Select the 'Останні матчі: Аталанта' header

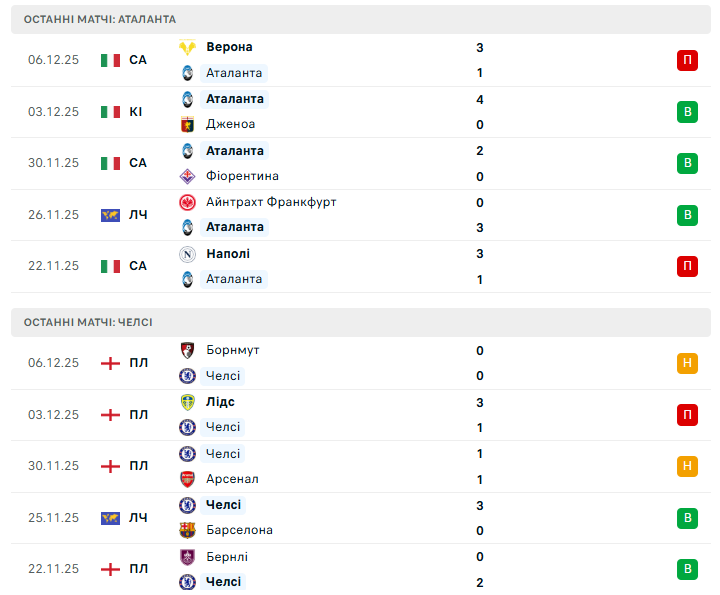click(100, 19)
